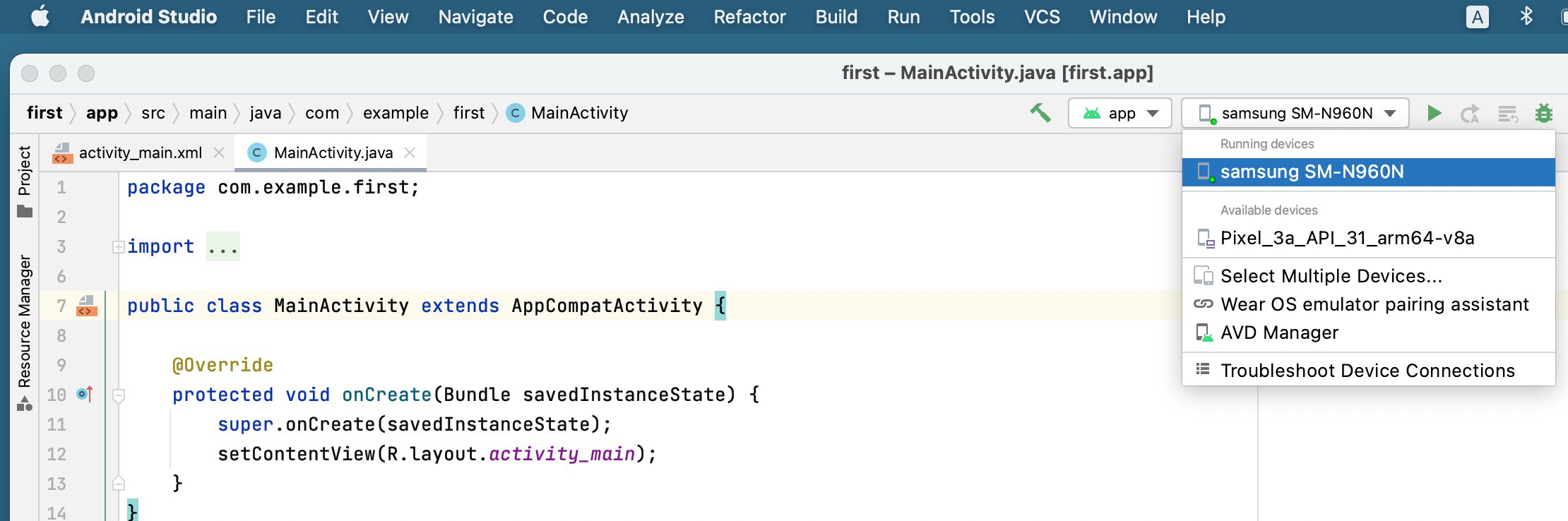Start debugging with the bug icon
This screenshot has height=521, width=1568.
[1544, 113]
